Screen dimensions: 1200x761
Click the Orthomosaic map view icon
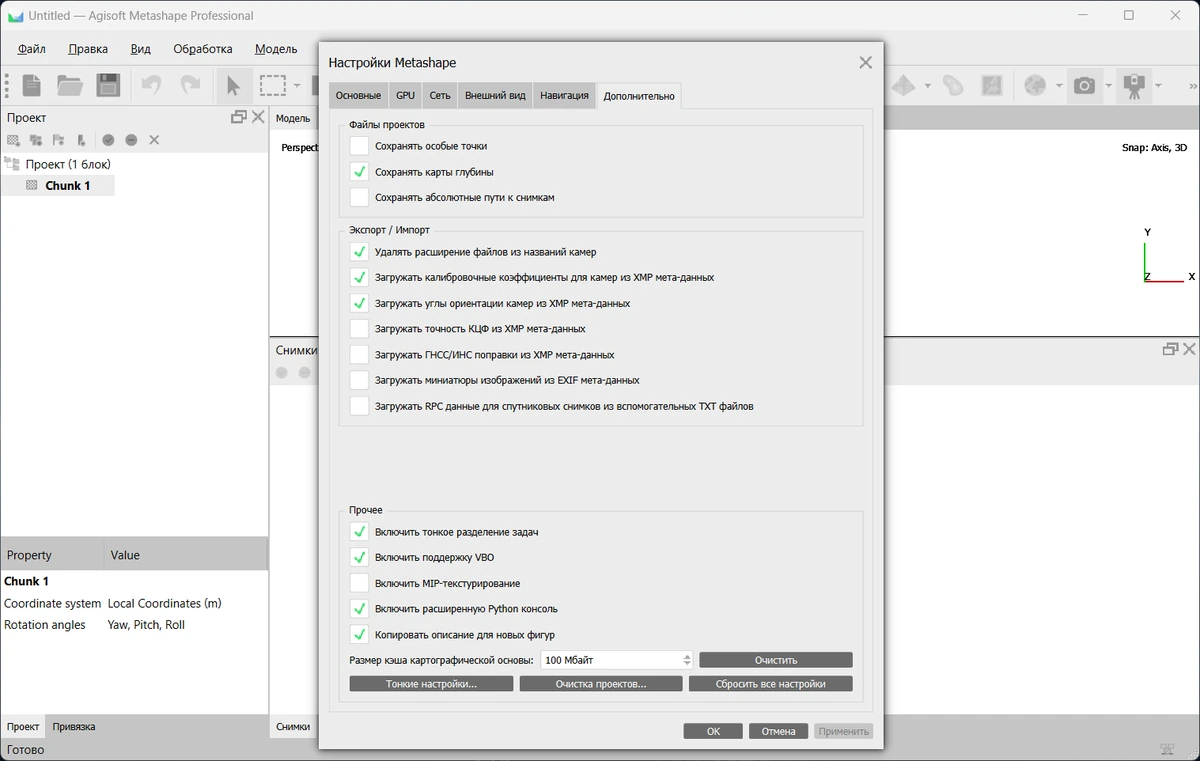coord(991,85)
